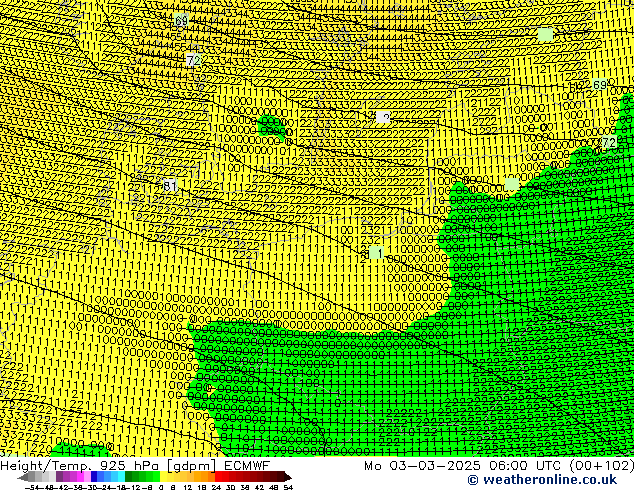Click the Mo 03-03-2025 06:00 UTC timestamp
This screenshot has width=634, height=490.
pyautogui.click(x=464, y=465)
